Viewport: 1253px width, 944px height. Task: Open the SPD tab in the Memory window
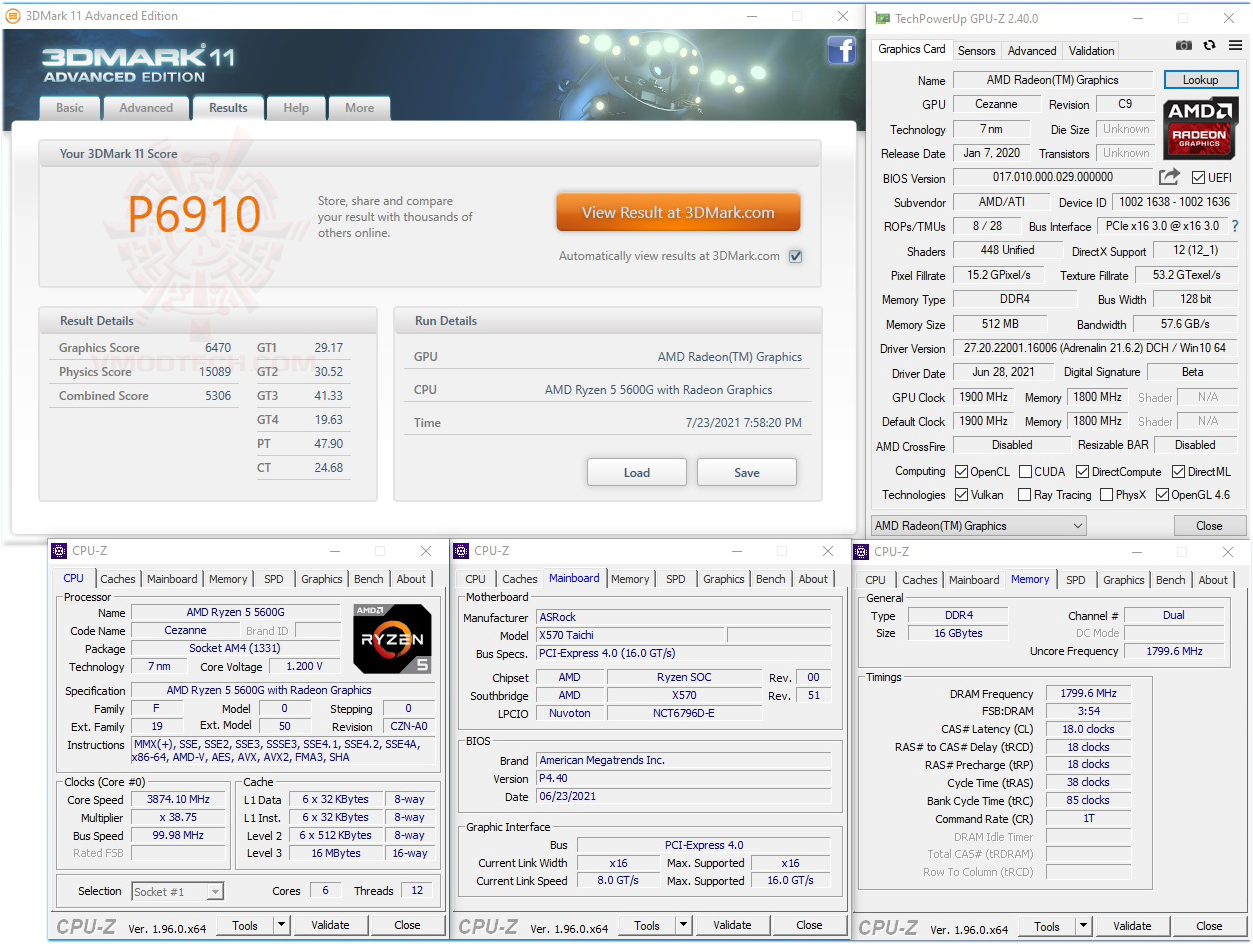1076,579
